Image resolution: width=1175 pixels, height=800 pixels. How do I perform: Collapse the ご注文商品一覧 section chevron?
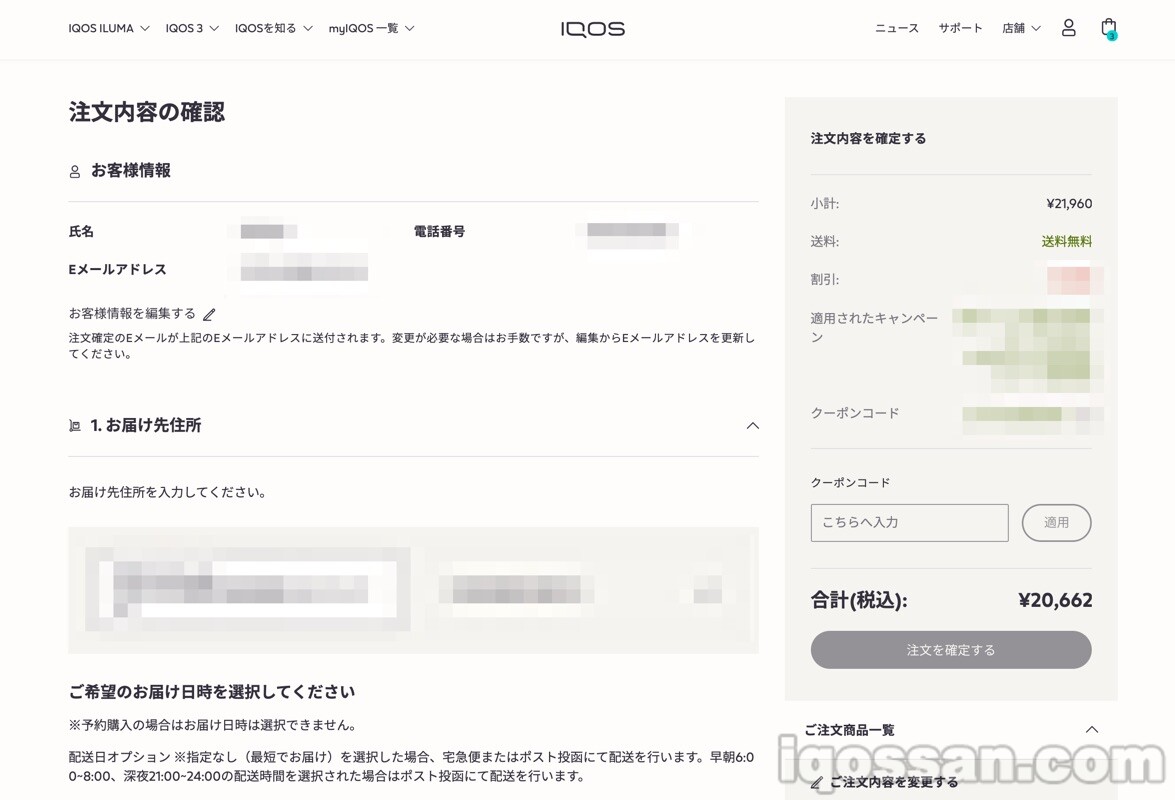click(1092, 730)
